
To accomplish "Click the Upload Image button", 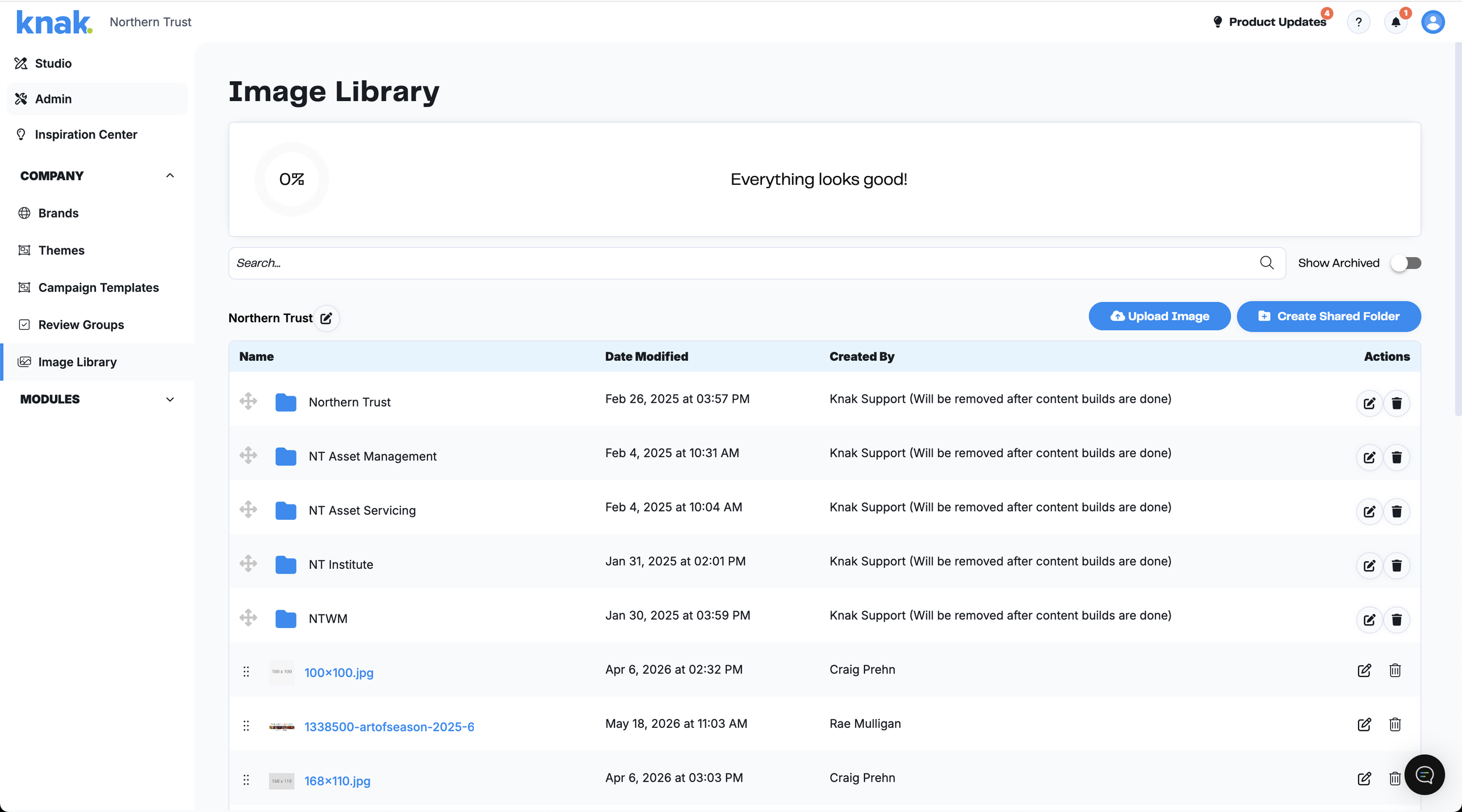I will click(x=1160, y=316).
